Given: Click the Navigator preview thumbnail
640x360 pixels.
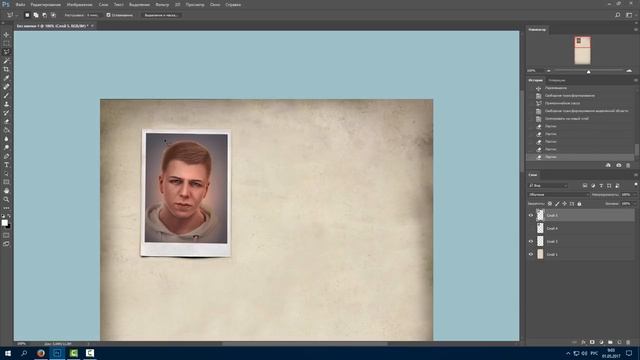Looking at the screenshot, I should point(582,50).
